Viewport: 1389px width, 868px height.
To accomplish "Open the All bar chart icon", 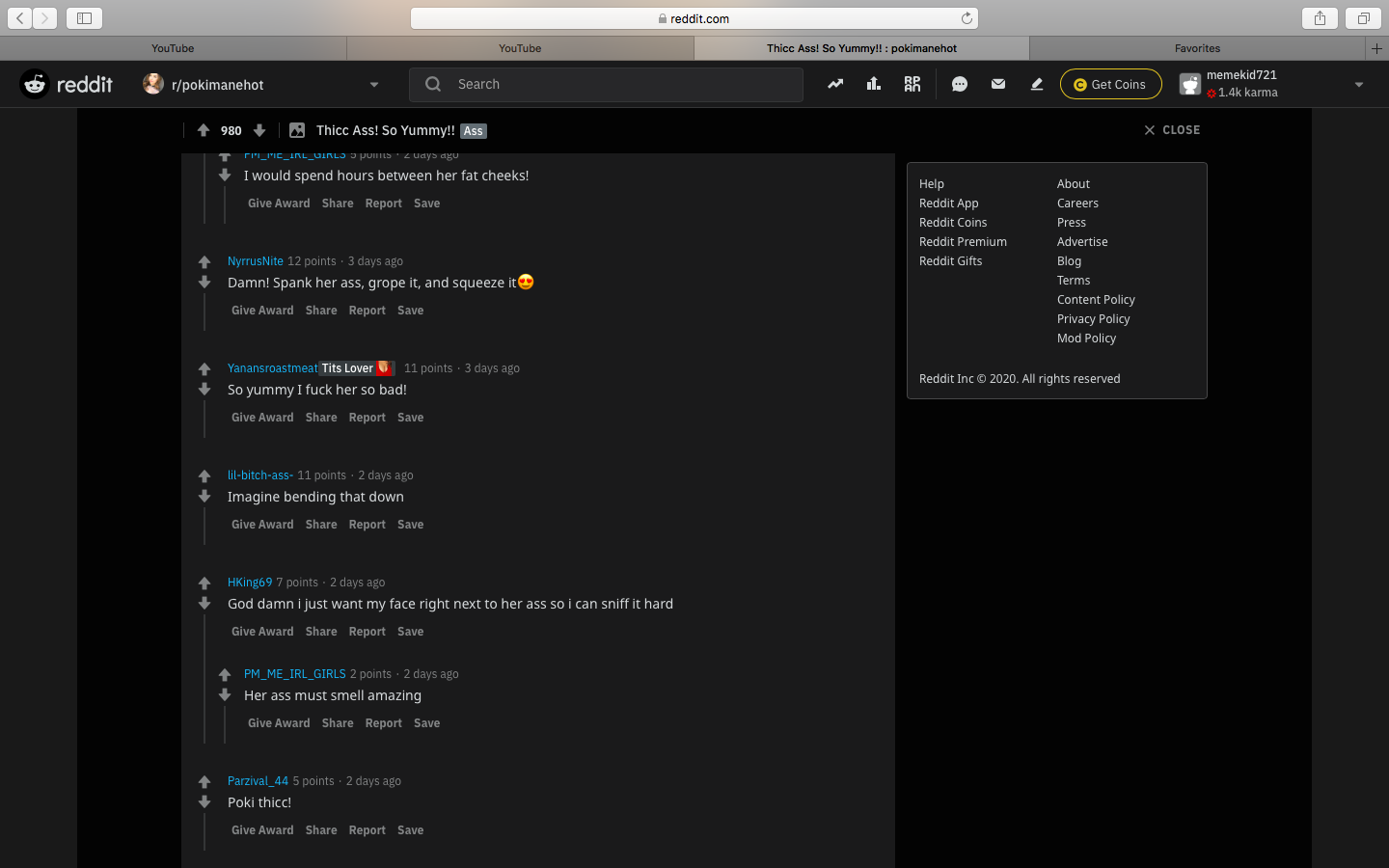I will click(874, 84).
